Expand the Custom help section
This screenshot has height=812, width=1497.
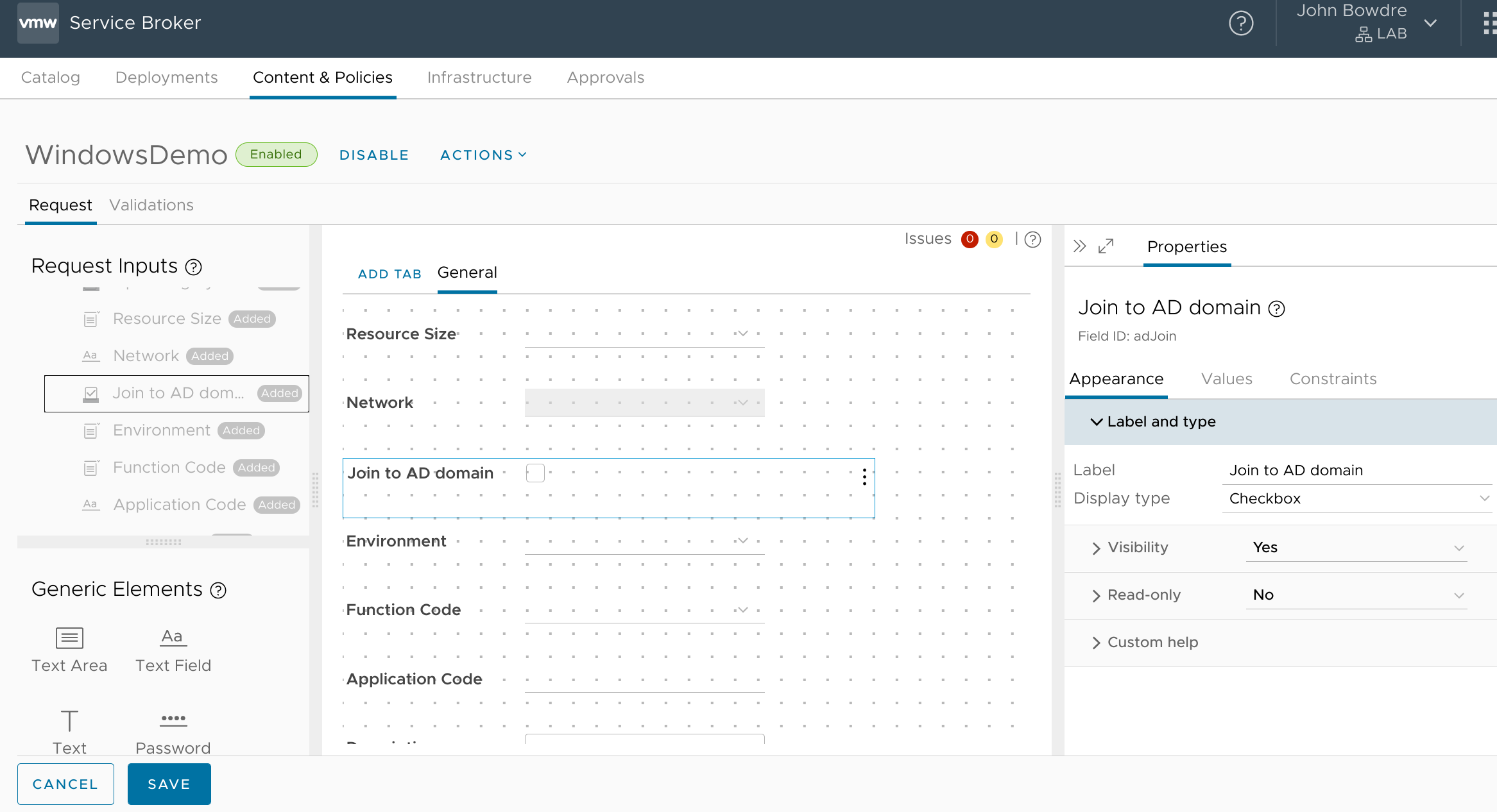point(1097,642)
